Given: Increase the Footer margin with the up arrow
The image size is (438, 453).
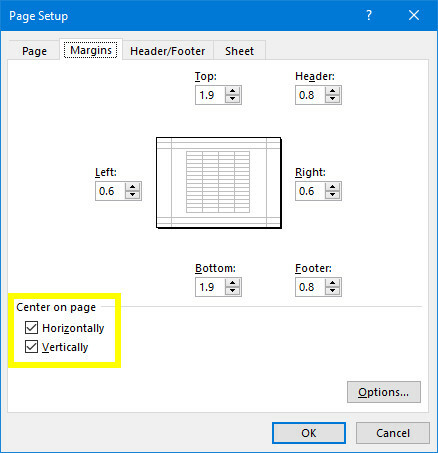Looking at the screenshot, I should [332, 283].
